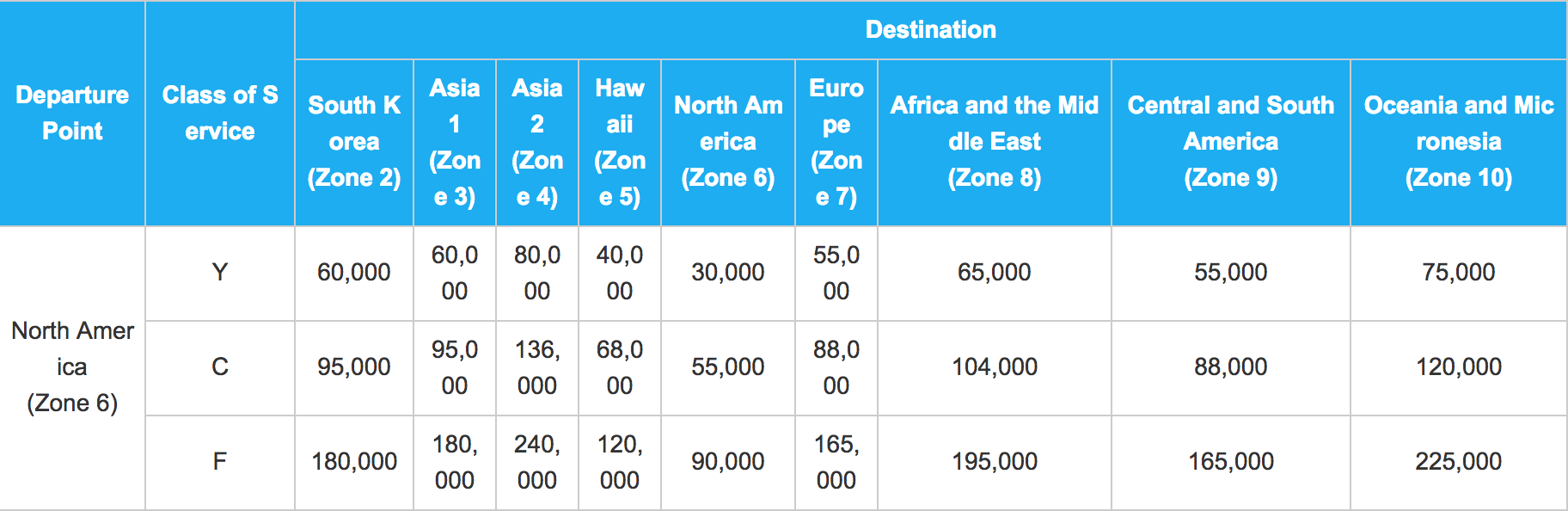1568x511 pixels.
Task: Click the Class of Service header
Action: (x=220, y=113)
